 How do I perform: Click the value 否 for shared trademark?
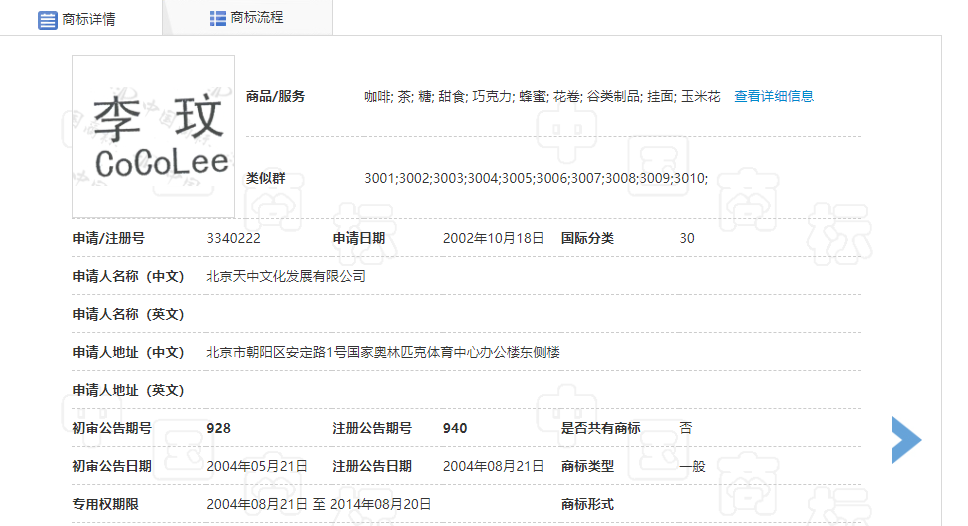(686, 428)
